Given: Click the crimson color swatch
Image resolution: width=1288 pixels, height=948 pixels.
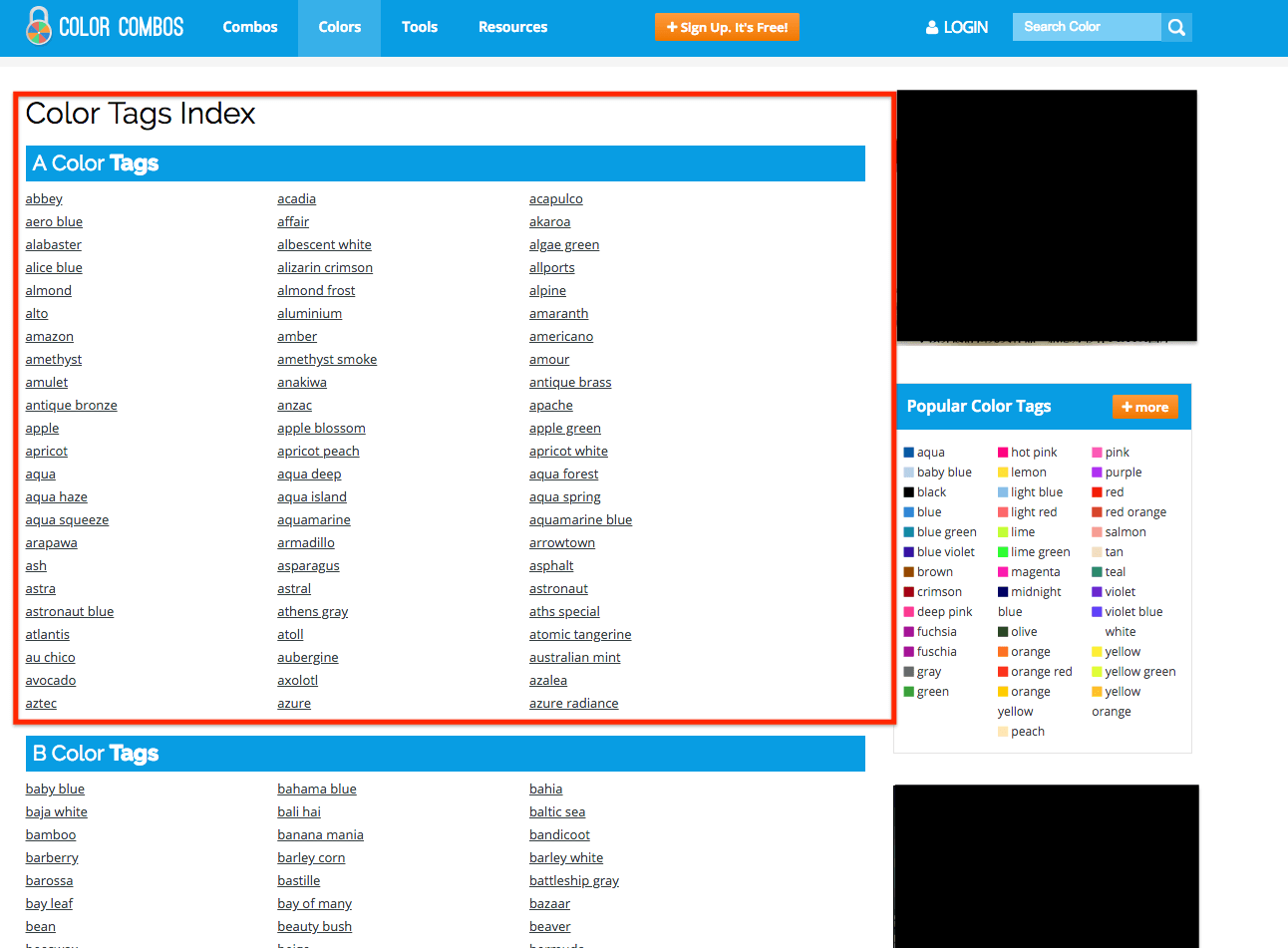Looking at the screenshot, I should (x=909, y=592).
